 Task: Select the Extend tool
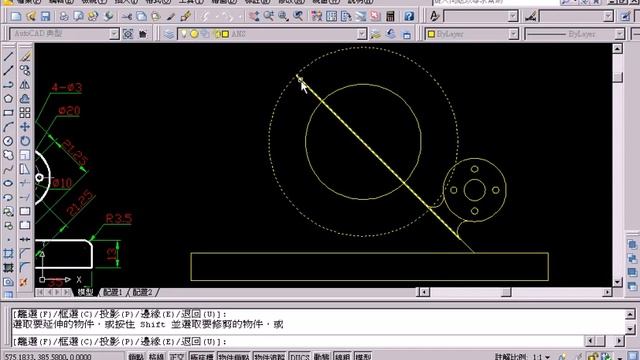(x=25, y=198)
